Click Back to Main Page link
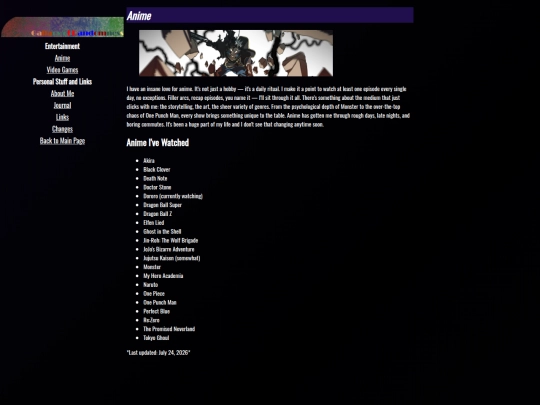The height and width of the screenshot is (405, 540). pyautogui.click(x=62, y=141)
